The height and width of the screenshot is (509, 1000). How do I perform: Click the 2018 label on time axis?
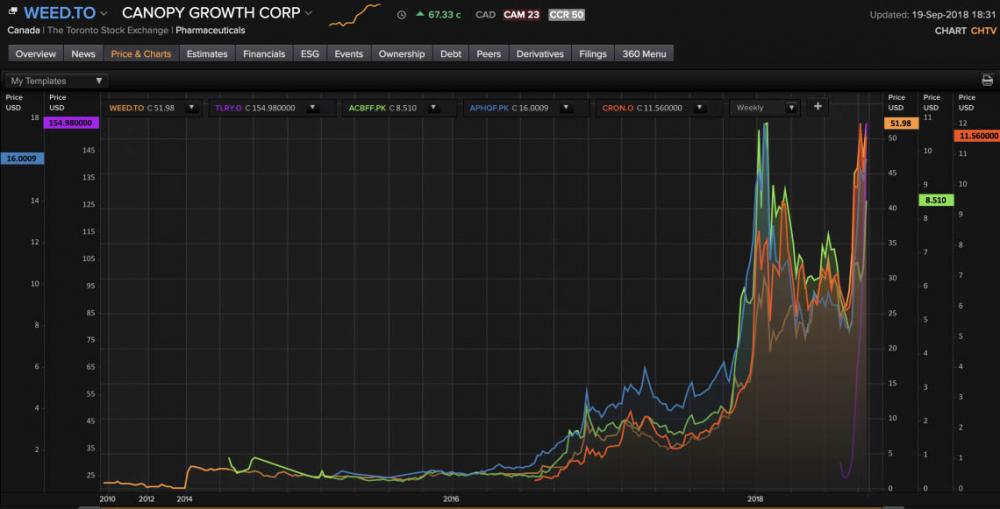point(755,499)
